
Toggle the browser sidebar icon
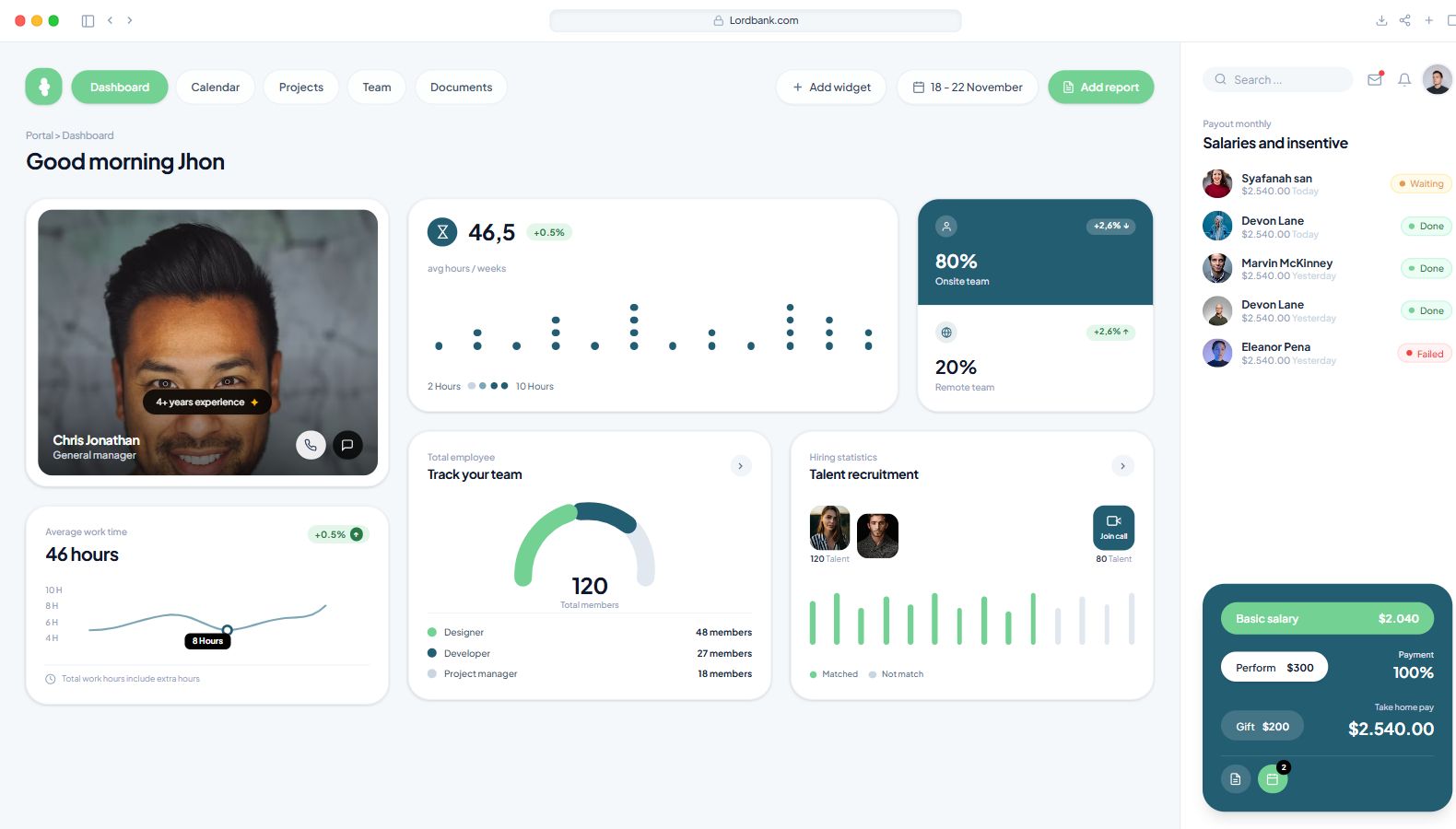pos(88,20)
